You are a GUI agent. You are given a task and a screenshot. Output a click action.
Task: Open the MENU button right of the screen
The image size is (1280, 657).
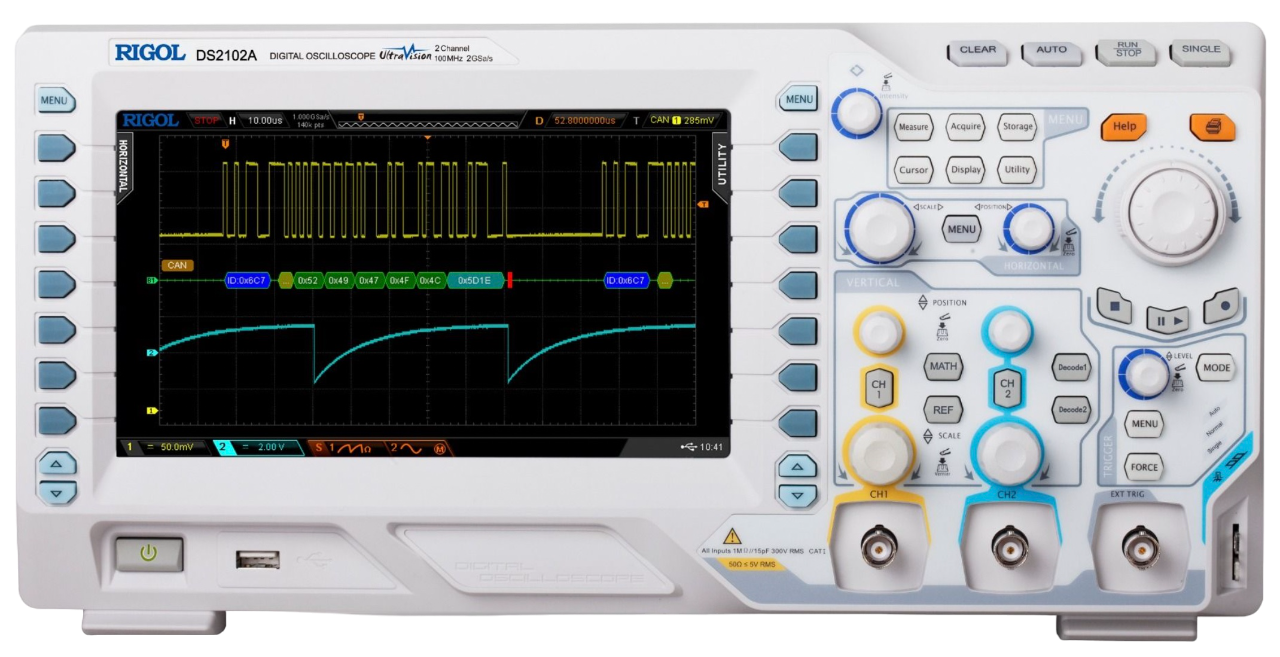(x=799, y=99)
